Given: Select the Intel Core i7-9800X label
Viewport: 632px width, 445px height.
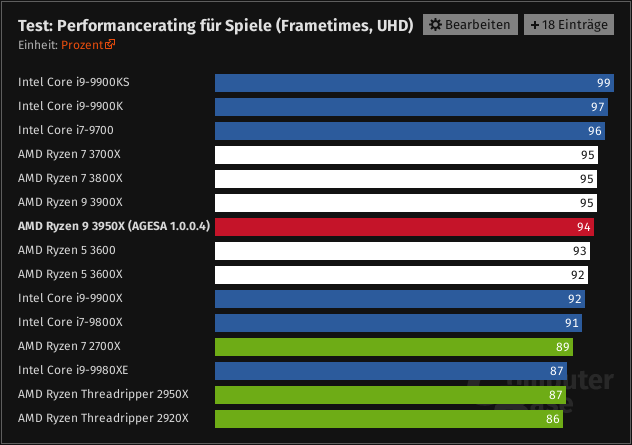Looking at the screenshot, I should coord(70,322).
